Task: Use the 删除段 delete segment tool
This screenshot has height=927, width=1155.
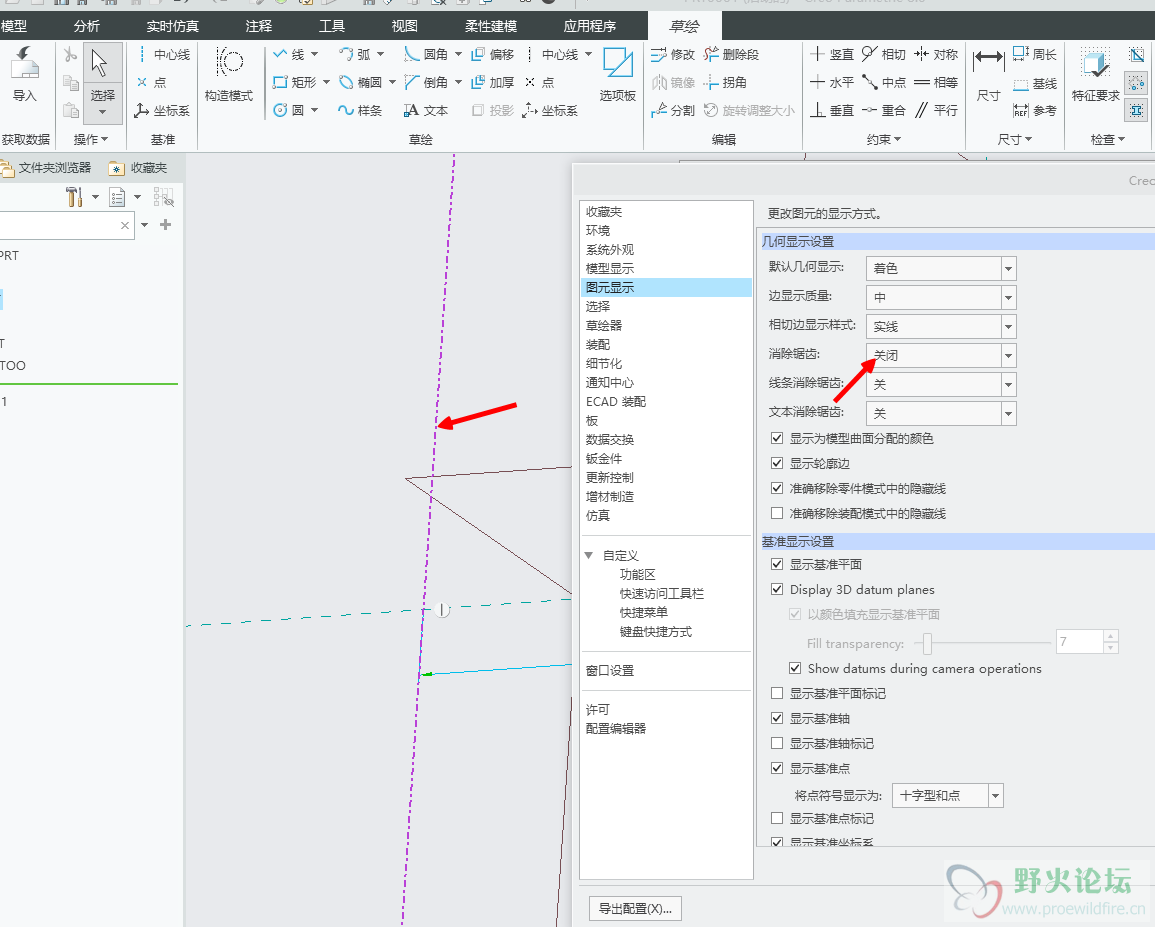Action: [731, 55]
